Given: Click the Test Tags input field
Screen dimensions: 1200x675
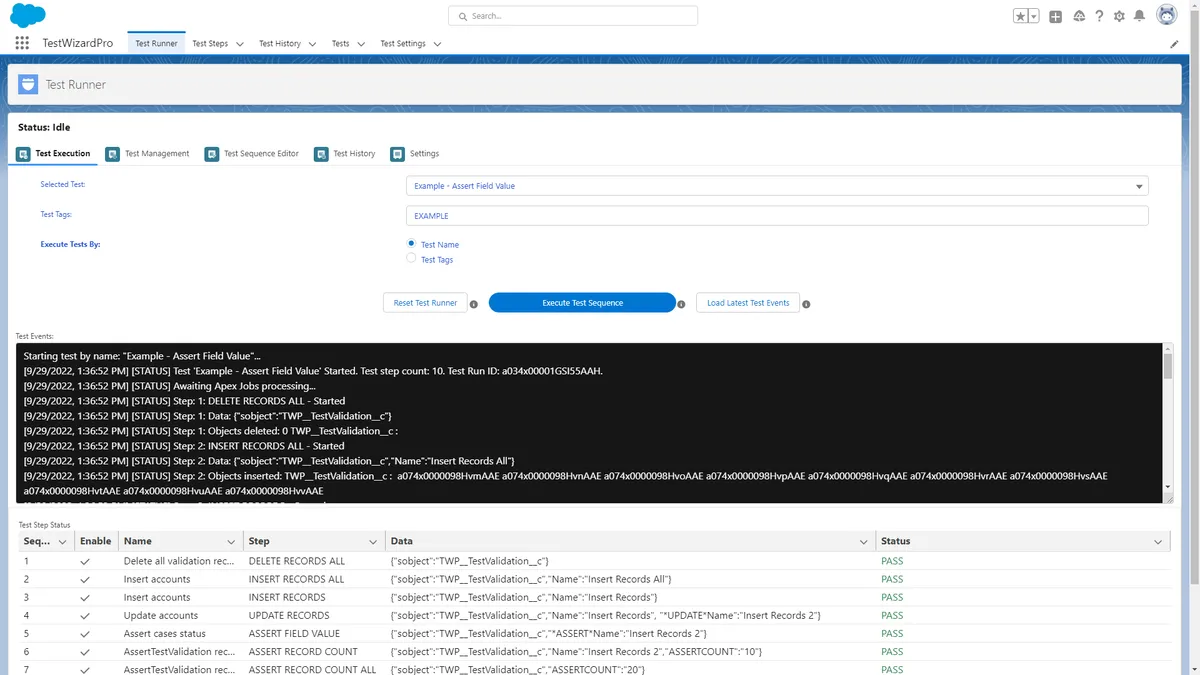Looking at the screenshot, I should point(777,216).
